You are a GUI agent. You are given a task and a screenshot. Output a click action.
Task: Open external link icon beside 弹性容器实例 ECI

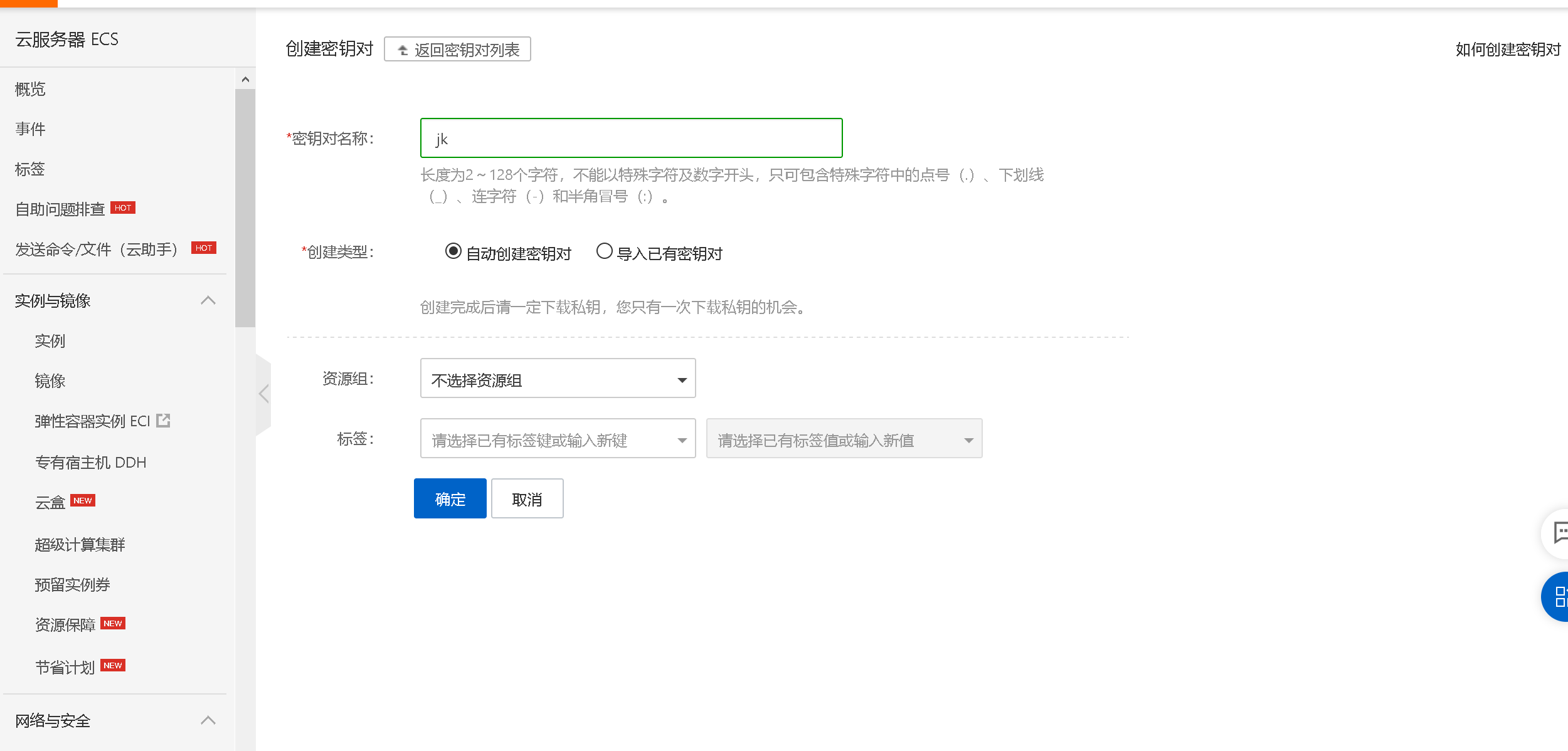point(163,421)
